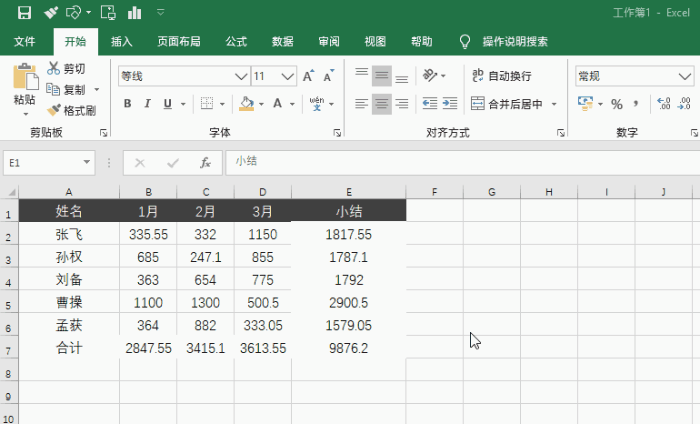This screenshot has width=700, height=424.
Task: Select column F header
Action: [434, 192]
